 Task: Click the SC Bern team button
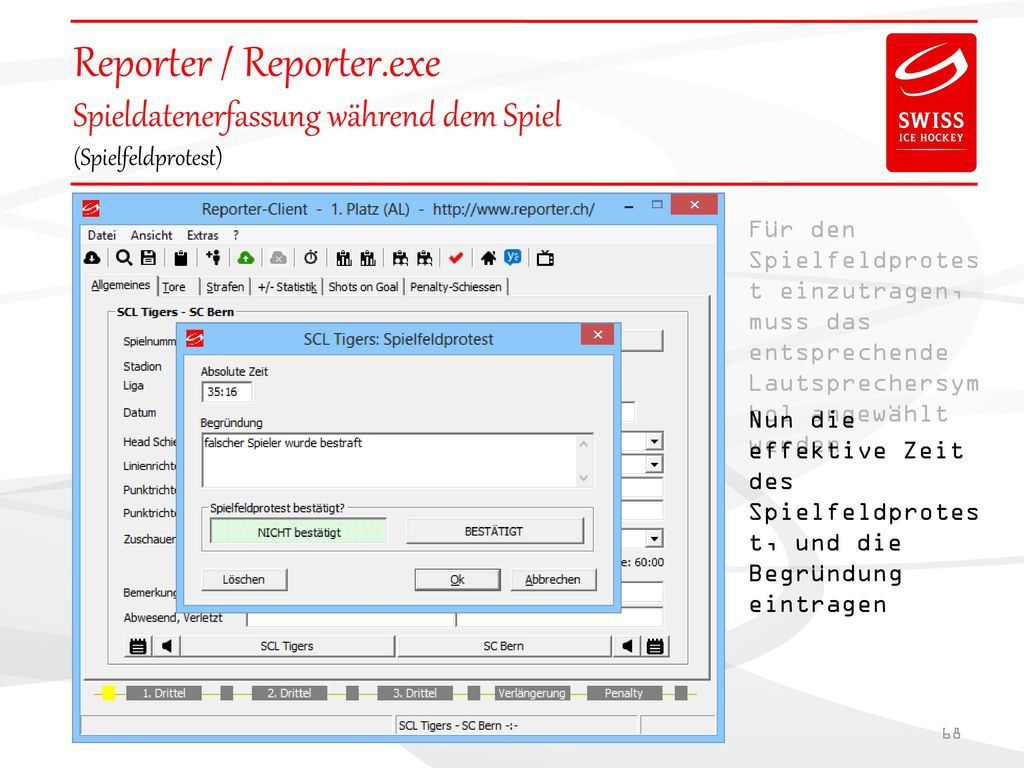coord(504,646)
